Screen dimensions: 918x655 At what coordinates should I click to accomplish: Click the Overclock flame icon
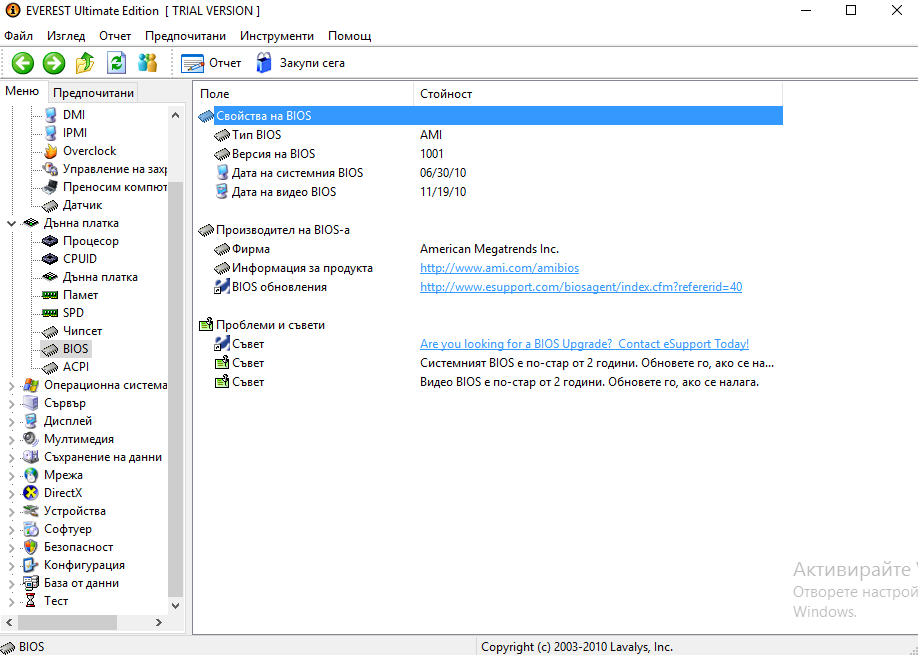pos(51,151)
